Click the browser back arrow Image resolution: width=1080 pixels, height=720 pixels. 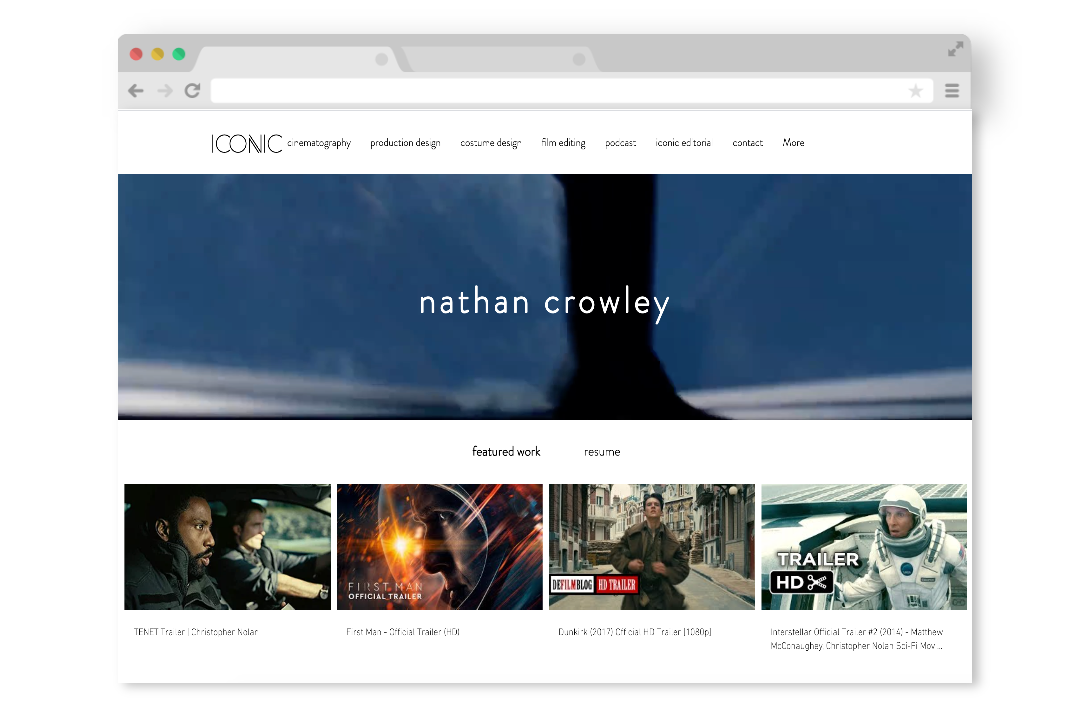coord(136,91)
